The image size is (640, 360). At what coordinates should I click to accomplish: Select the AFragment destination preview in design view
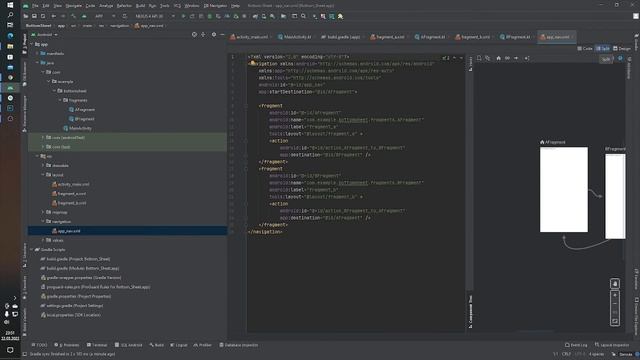pos(564,189)
